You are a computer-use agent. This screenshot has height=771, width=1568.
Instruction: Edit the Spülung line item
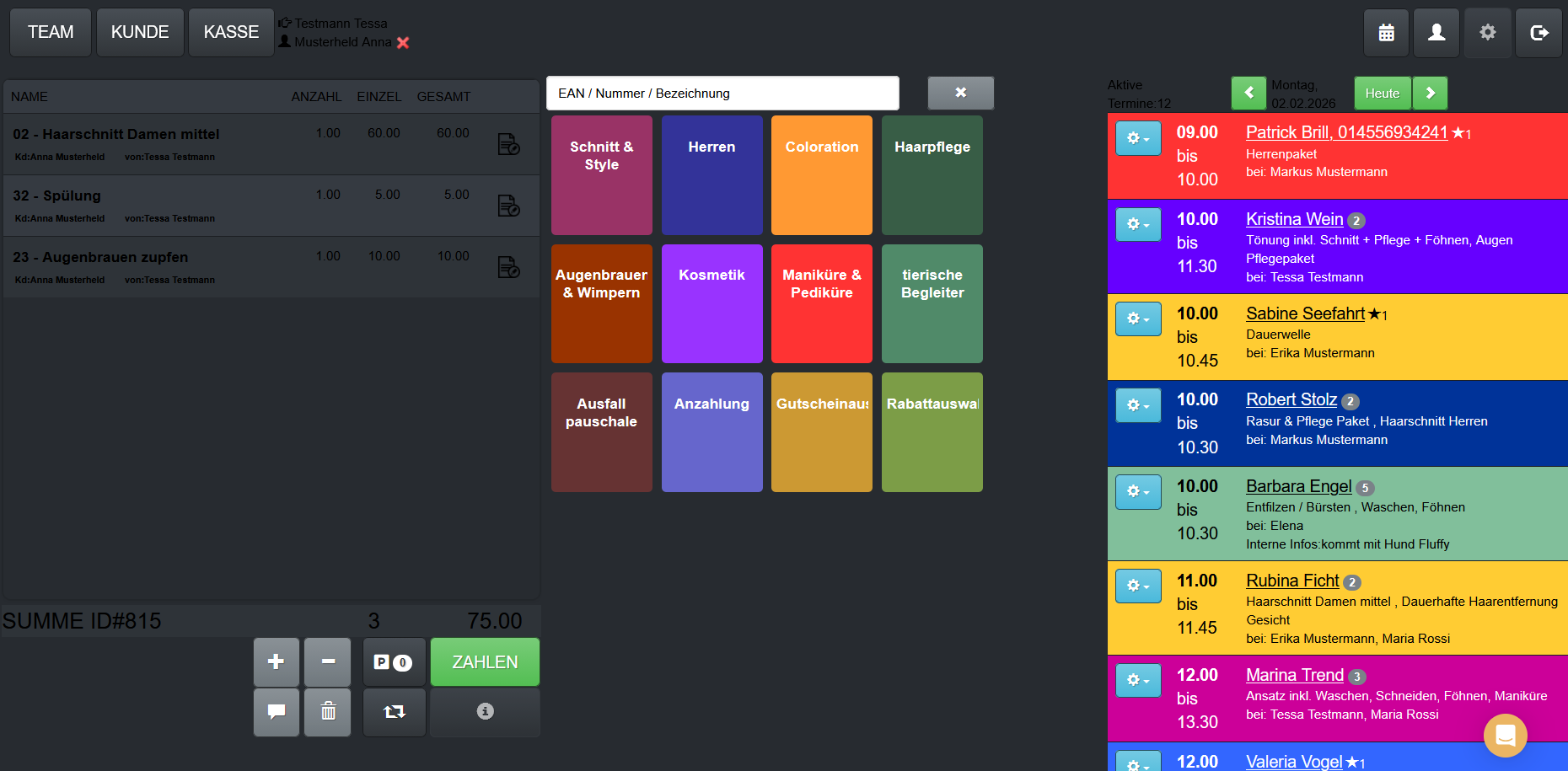pos(508,206)
